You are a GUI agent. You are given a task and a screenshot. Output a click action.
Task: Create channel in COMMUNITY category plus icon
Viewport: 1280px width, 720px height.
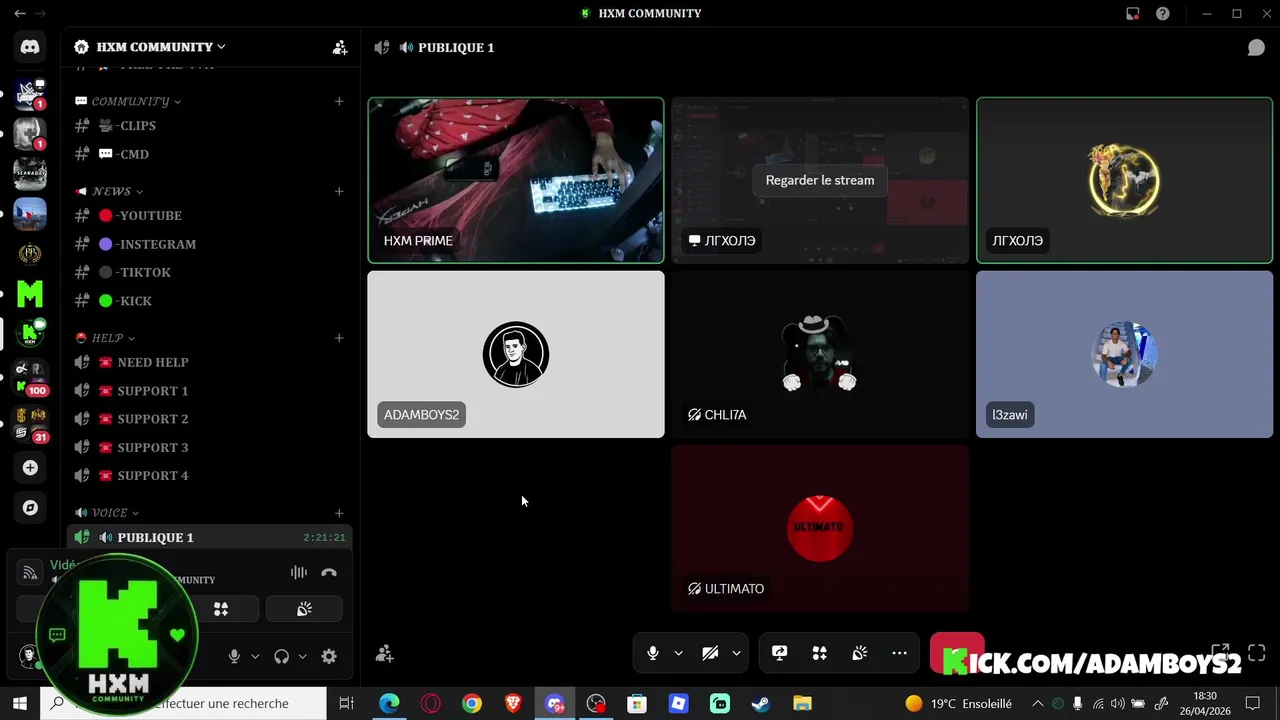point(339,101)
